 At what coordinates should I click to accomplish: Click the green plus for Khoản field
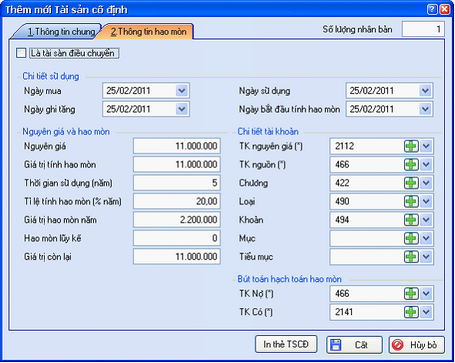point(411,220)
